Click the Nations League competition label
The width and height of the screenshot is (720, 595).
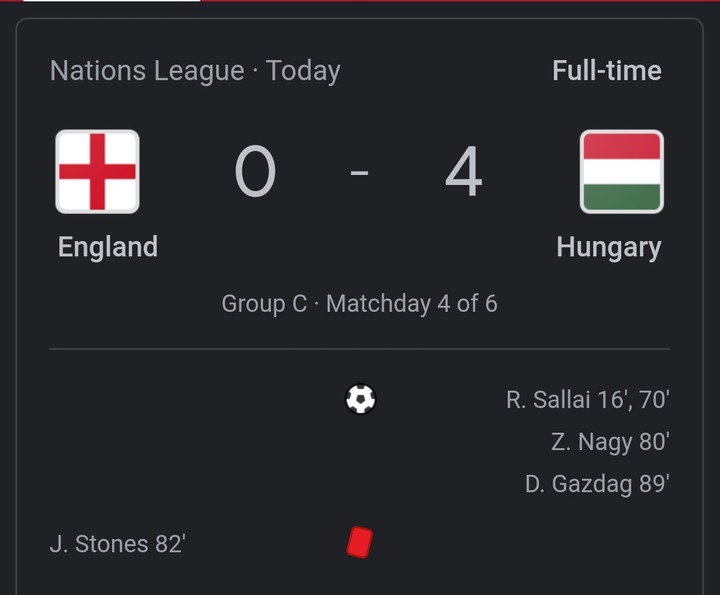147,71
